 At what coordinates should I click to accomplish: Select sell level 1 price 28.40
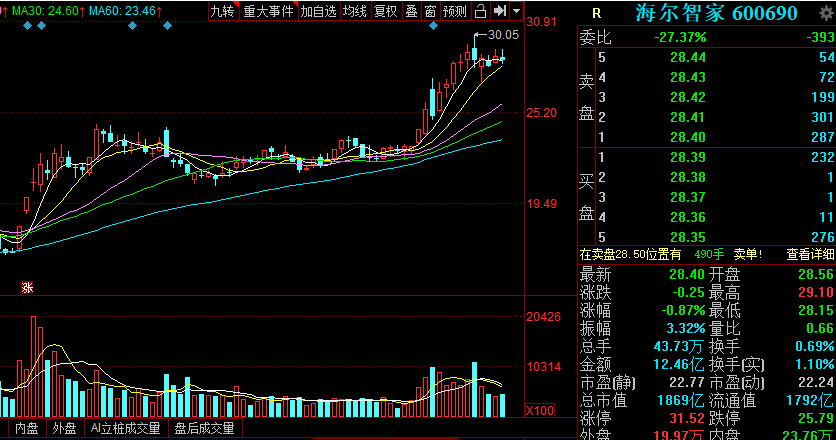(x=688, y=137)
